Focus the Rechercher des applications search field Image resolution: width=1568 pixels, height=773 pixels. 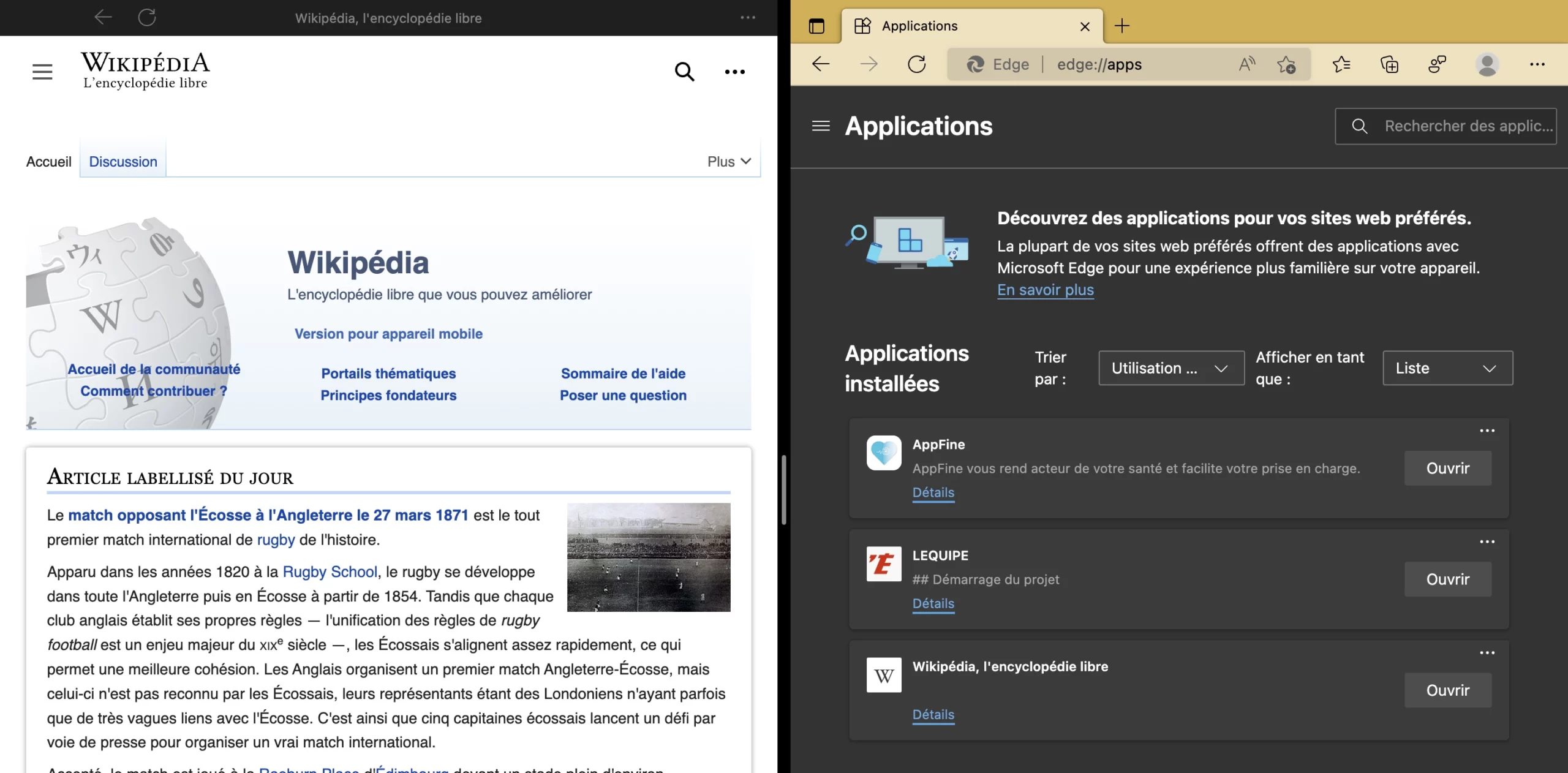(x=1445, y=126)
